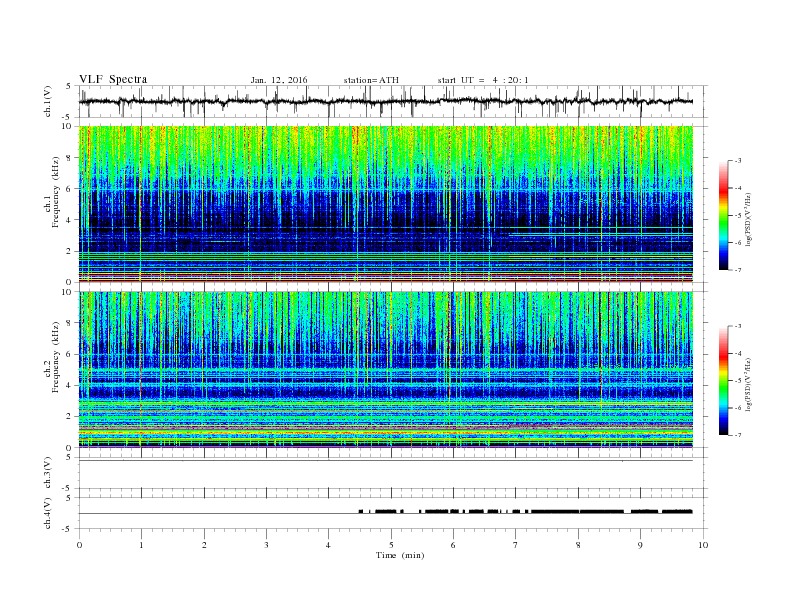Click the ch.2 colorbar "-7" tick value
This screenshot has width=792, height=612.
point(738,435)
